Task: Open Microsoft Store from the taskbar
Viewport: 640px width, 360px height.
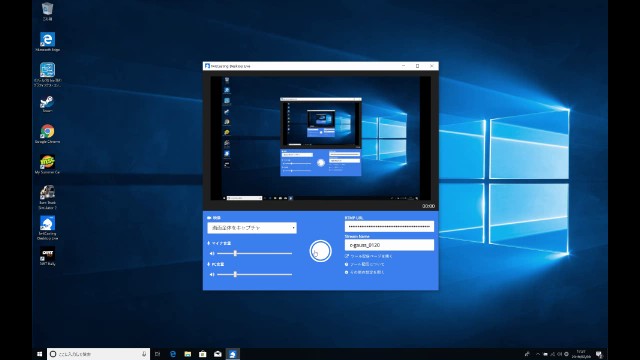Action: pyautogui.click(x=202, y=354)
